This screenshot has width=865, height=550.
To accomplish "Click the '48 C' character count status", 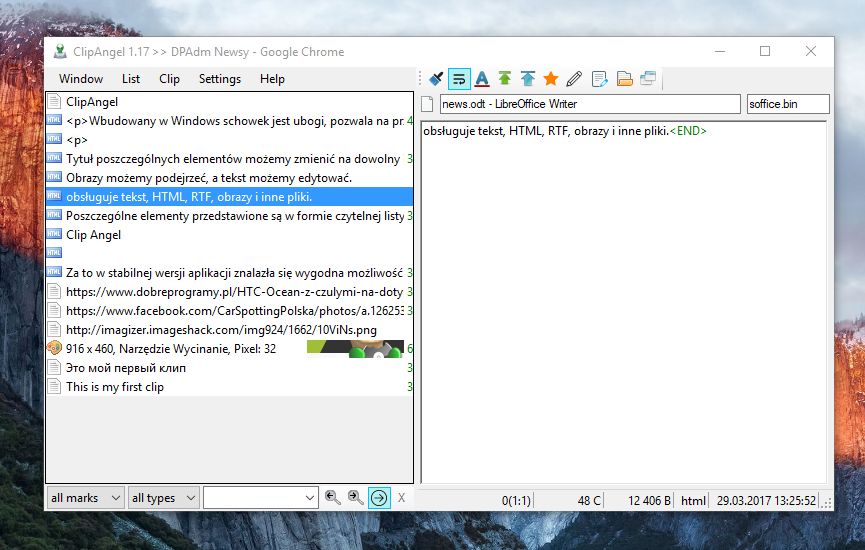I will click(589, 500).
